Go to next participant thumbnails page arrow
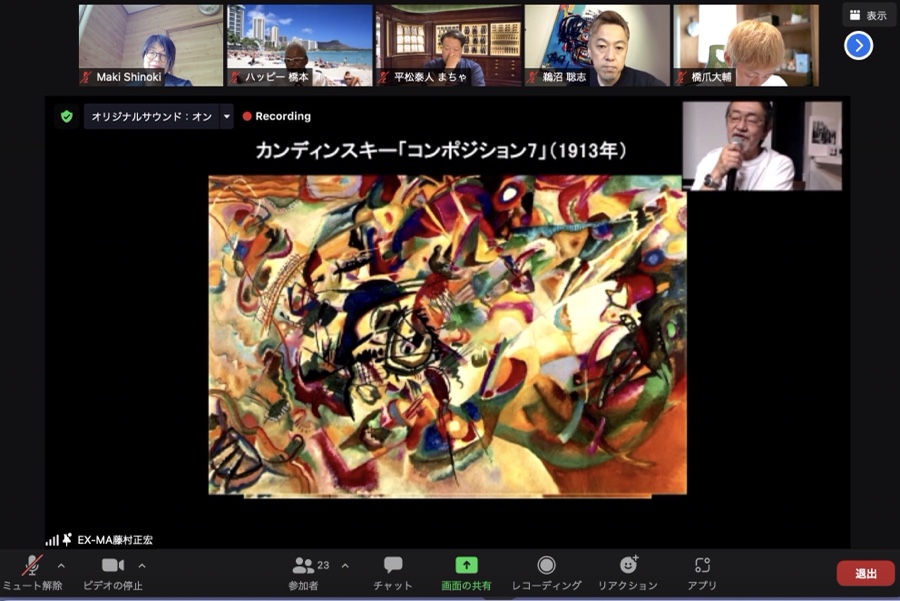This screenshot has height=601, width=900. [858, 46]
